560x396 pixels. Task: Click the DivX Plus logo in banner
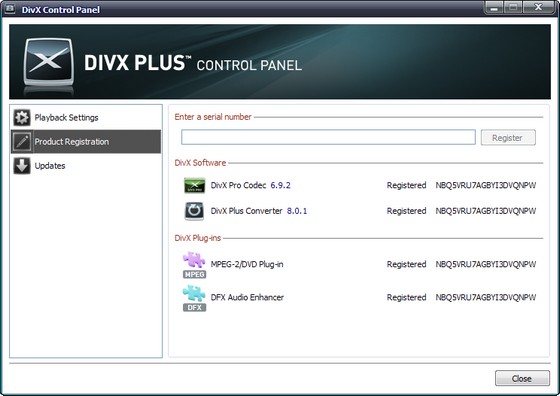(49, 62)
